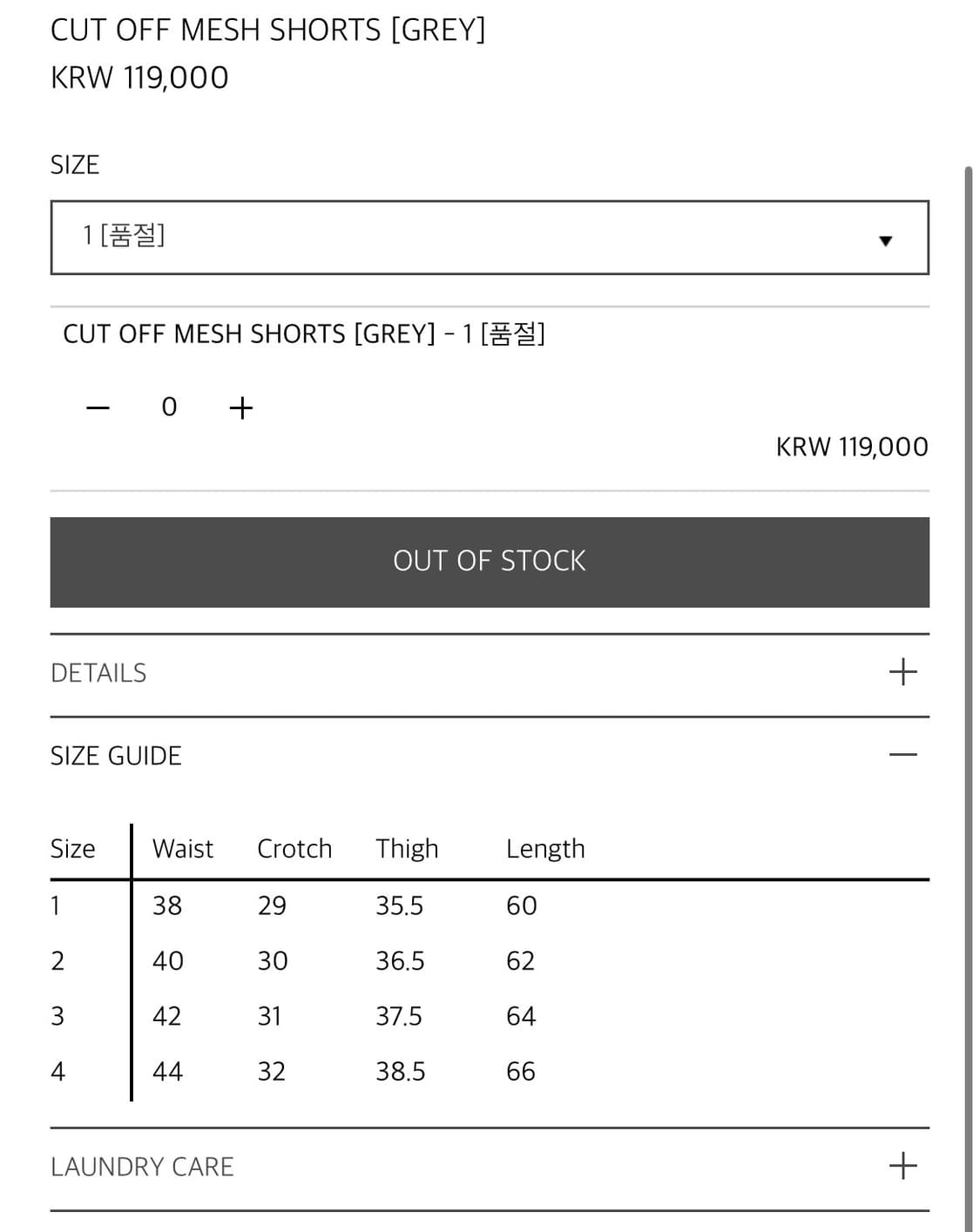Open the SIZE dropdown selector
The image size is (980, 1232).
tap(490, 238)
